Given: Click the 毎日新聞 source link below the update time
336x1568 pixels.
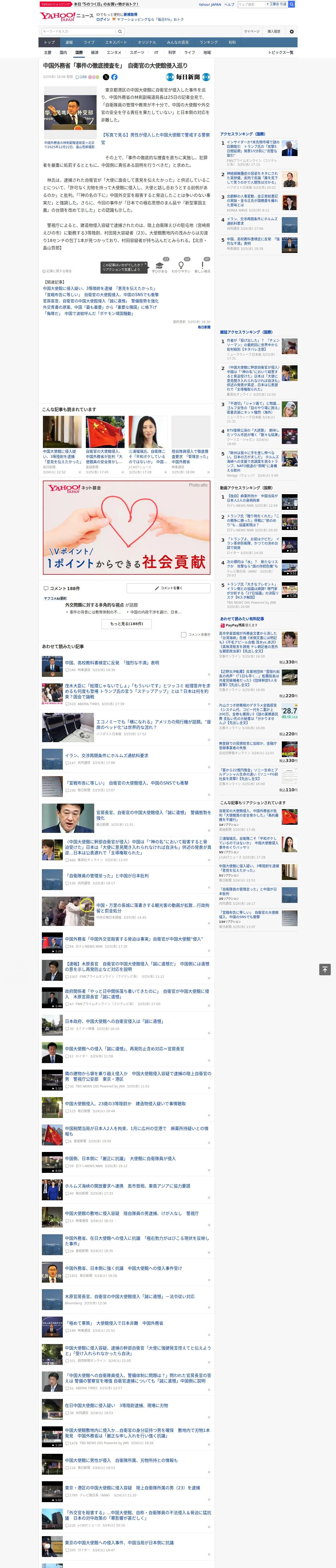Looking at the screenshot, I should pyautogui.click(x=204, y=327).
